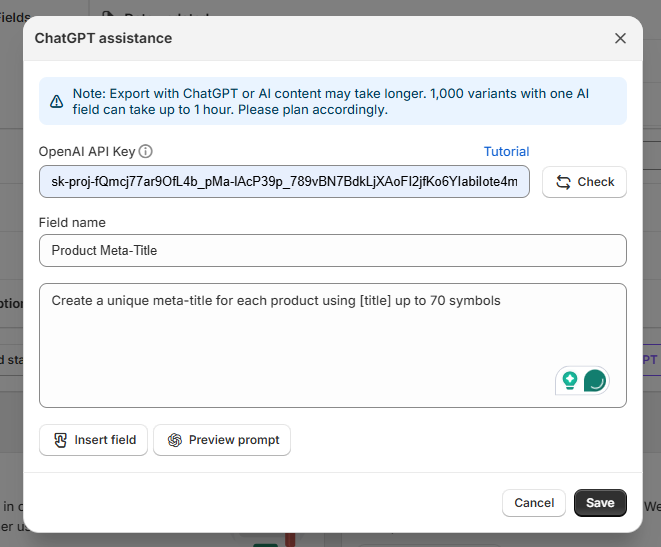The image size is (661, 547).
Task: Cancel the dialog
Action: (x=534, y=503)
